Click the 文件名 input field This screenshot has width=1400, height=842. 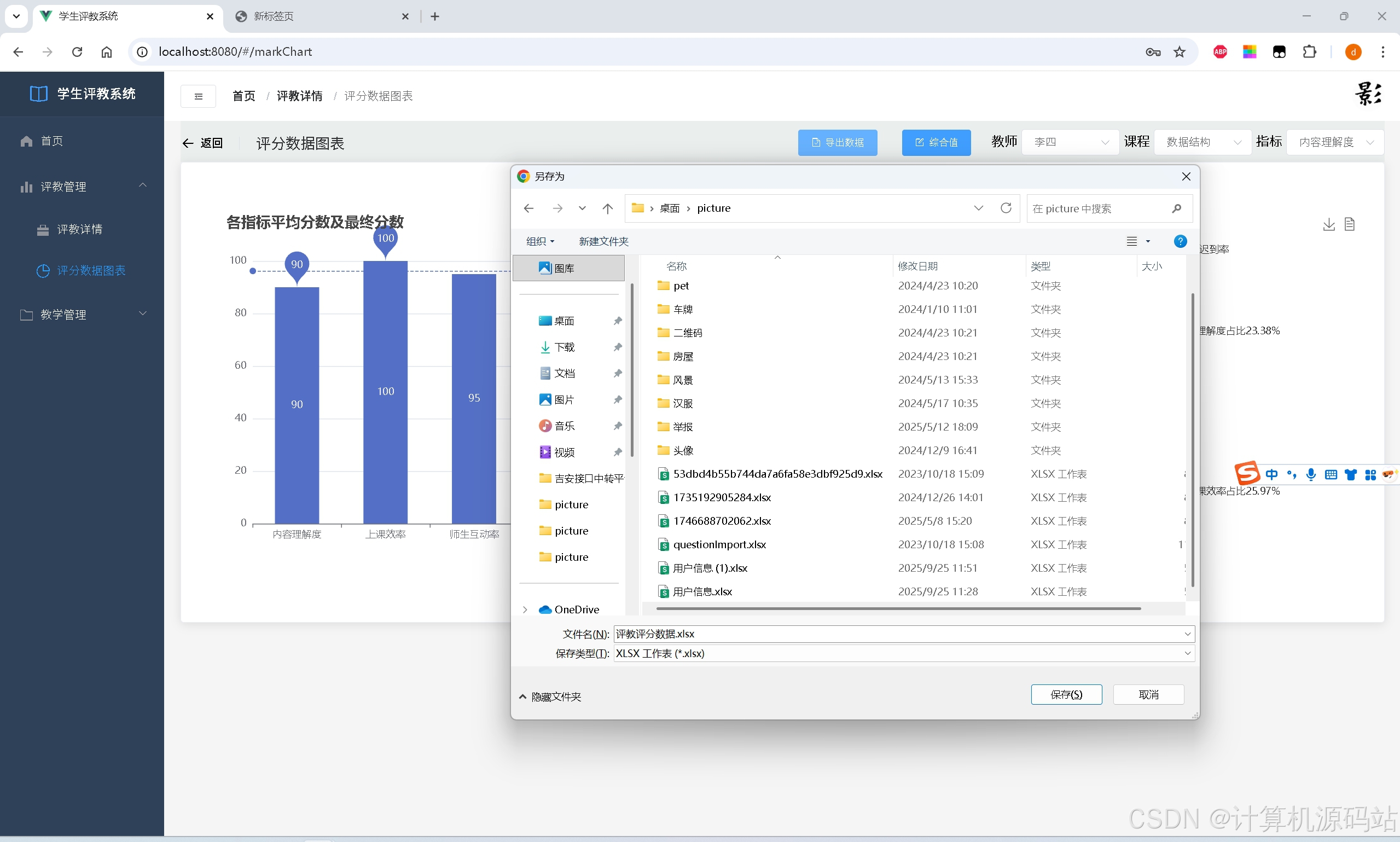[x=904, y=634]
